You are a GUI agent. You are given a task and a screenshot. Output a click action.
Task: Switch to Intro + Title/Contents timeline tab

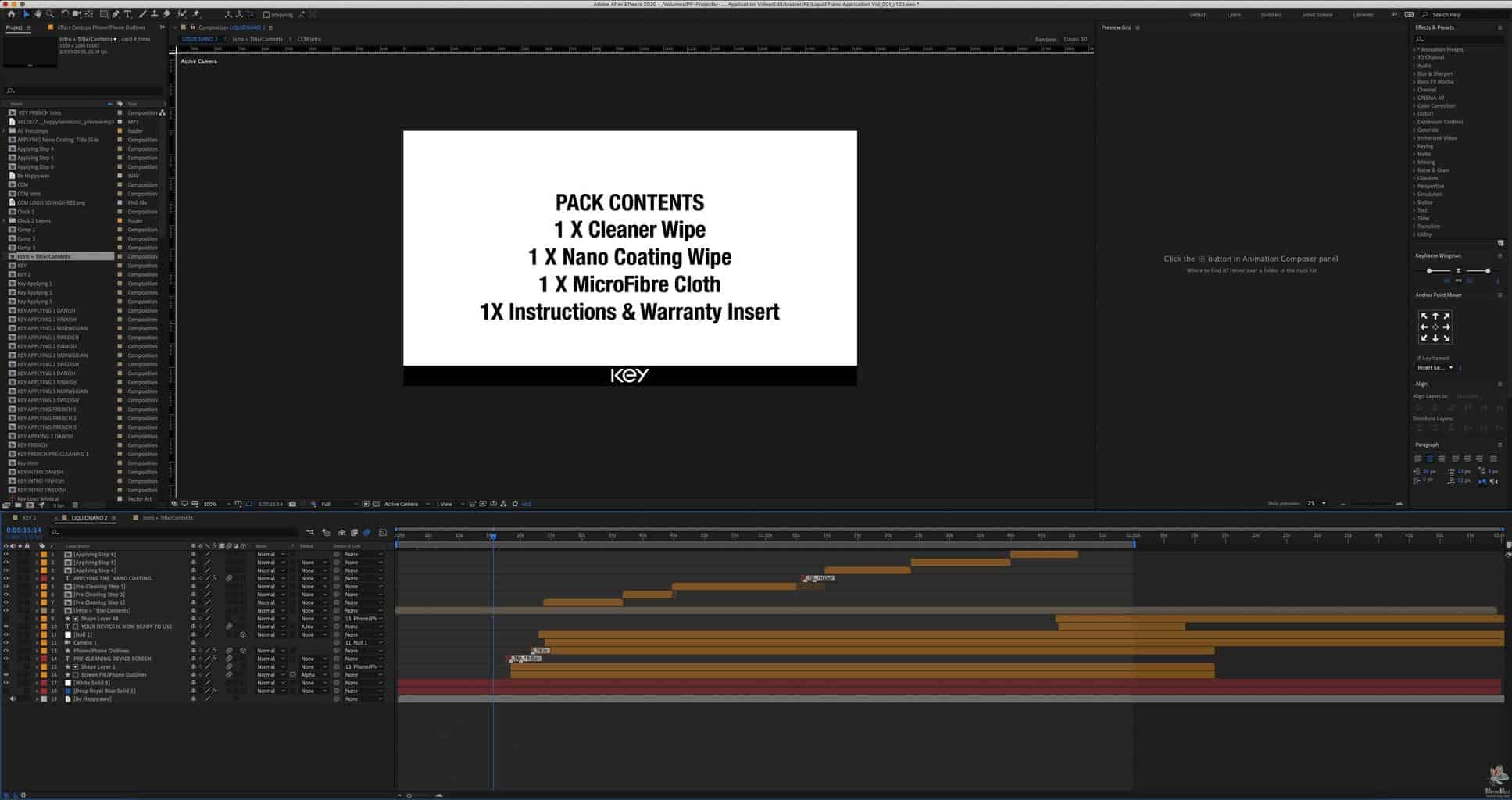167,518
